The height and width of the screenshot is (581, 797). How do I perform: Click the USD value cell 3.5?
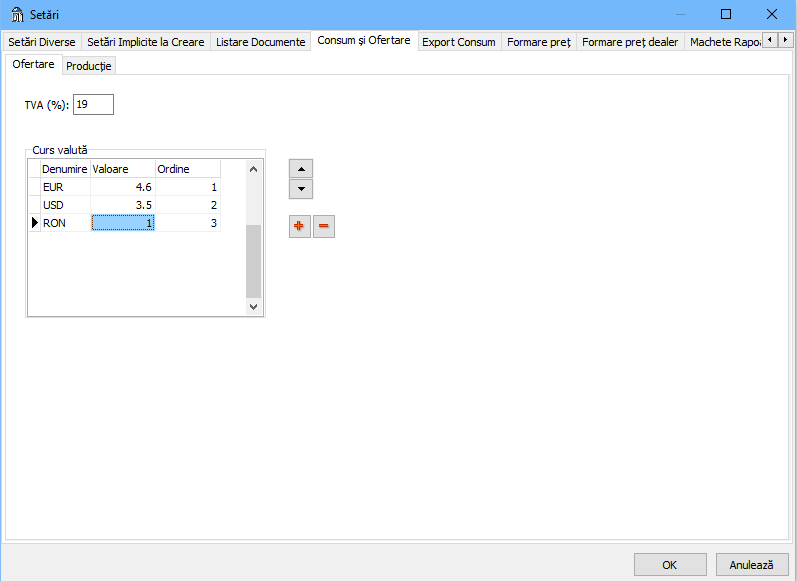[123, 205]
